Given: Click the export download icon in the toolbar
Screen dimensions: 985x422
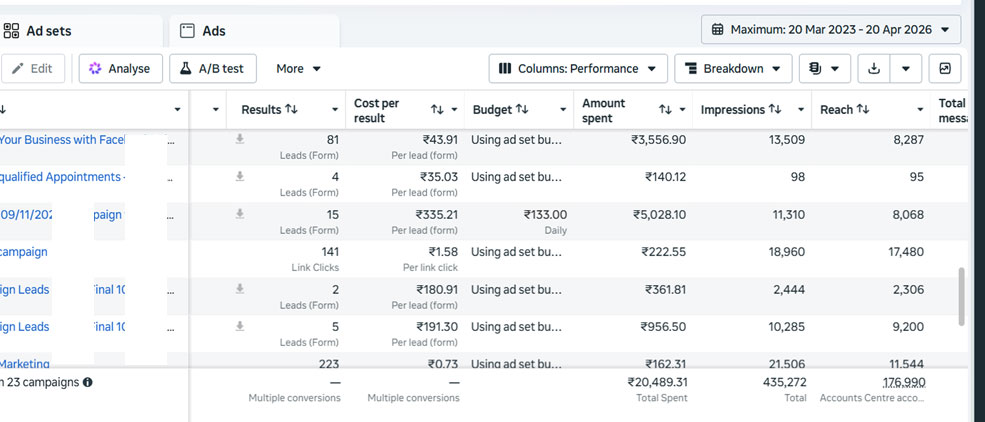Looking at the screenshot, I should pyautogui.click(x=874, y=69).
